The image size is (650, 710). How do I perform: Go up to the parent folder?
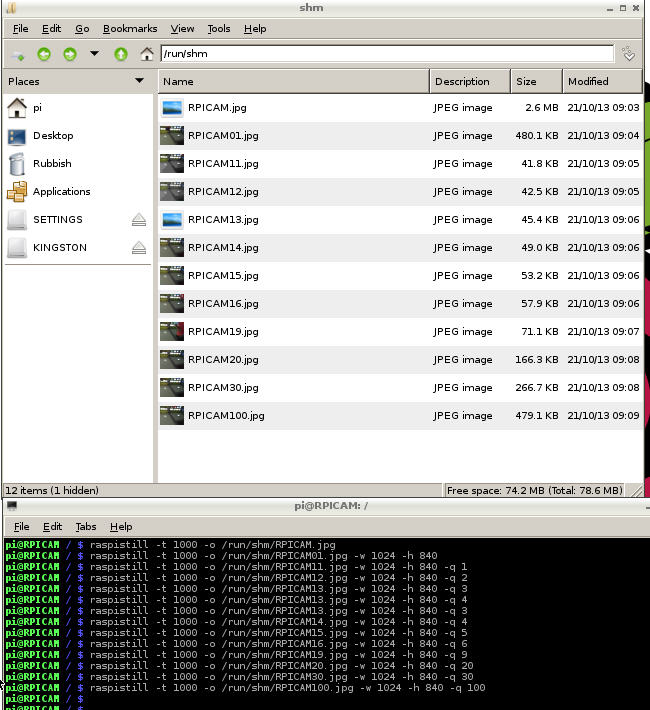coord(121,54)
